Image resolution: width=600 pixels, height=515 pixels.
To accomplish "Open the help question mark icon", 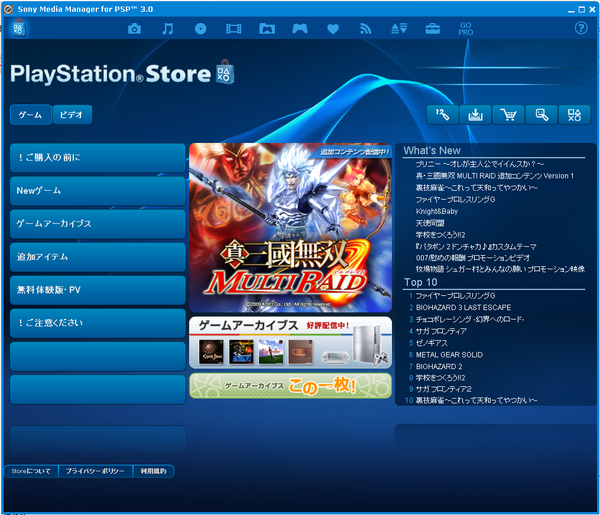I will pyautogui.click(x=581, y=28).
